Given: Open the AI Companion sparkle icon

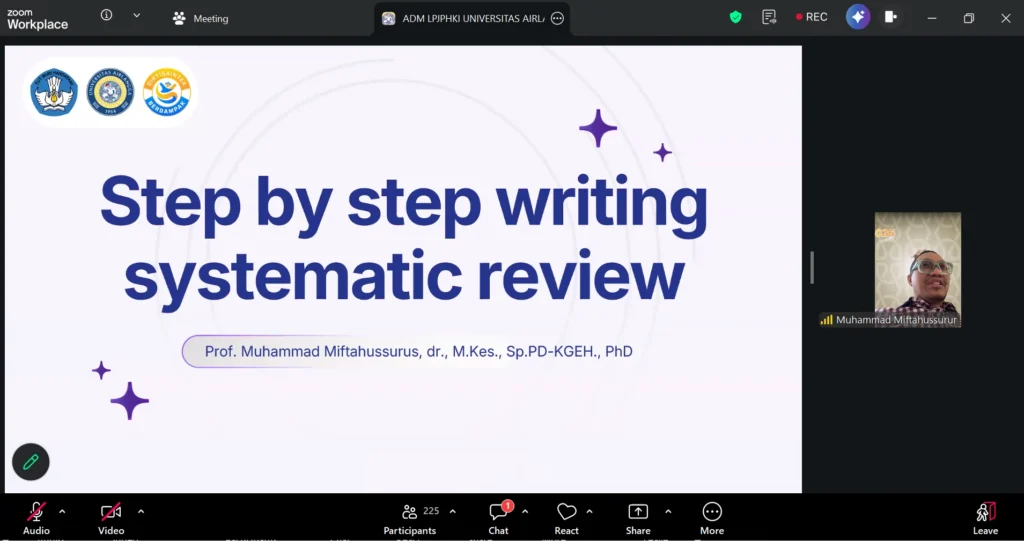Looking at the screenshot, I should pos(858,17).
